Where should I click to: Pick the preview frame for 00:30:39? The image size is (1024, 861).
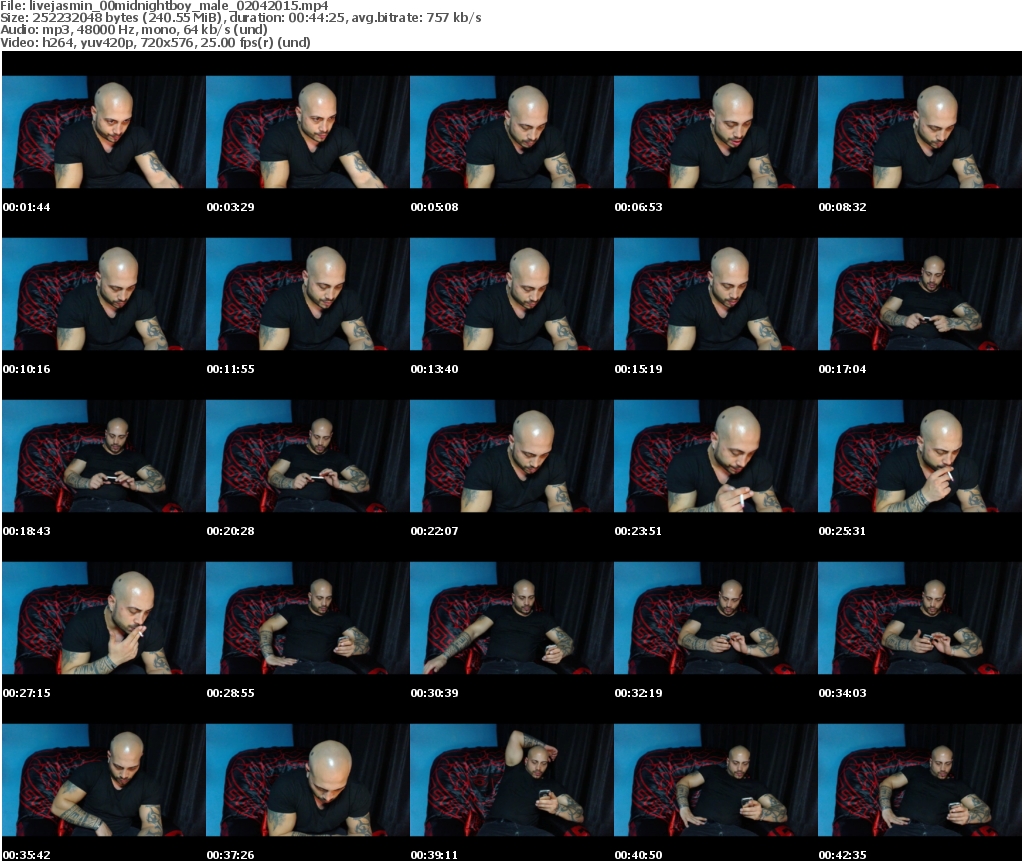[x=511, y=618]
